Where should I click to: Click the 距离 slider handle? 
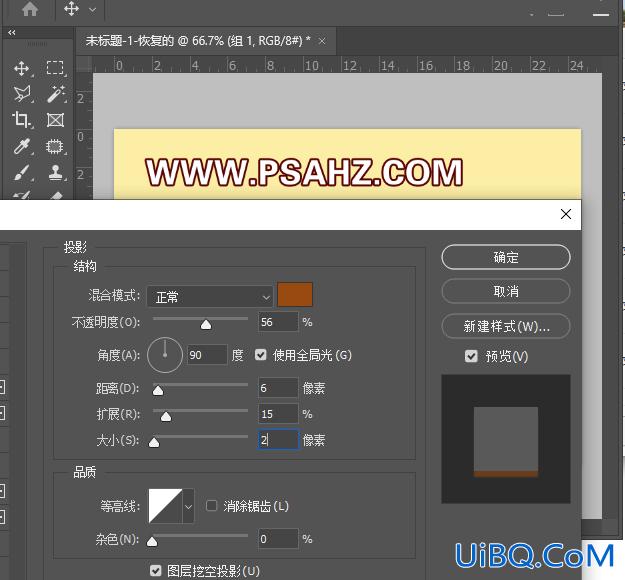(158, 390)
